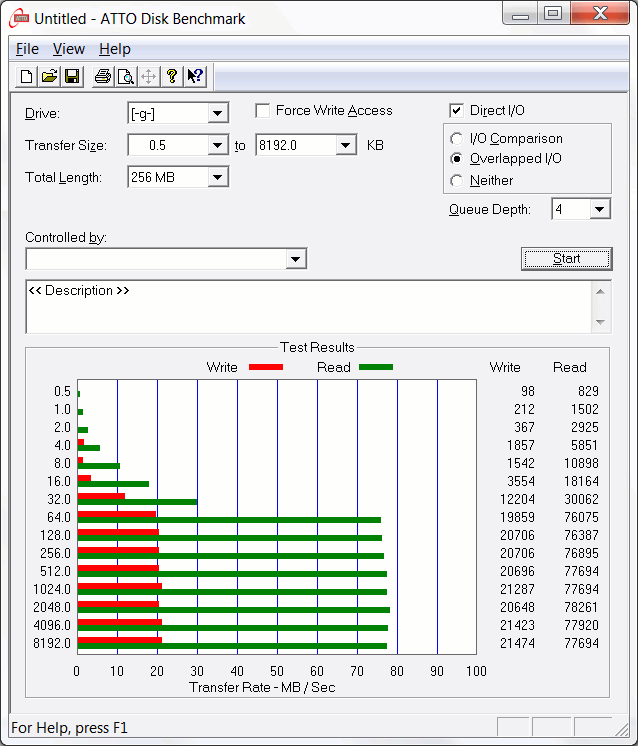The image size is (638, 746).
Task: Click the status bar help message
Action: click(x=69, y=728)
